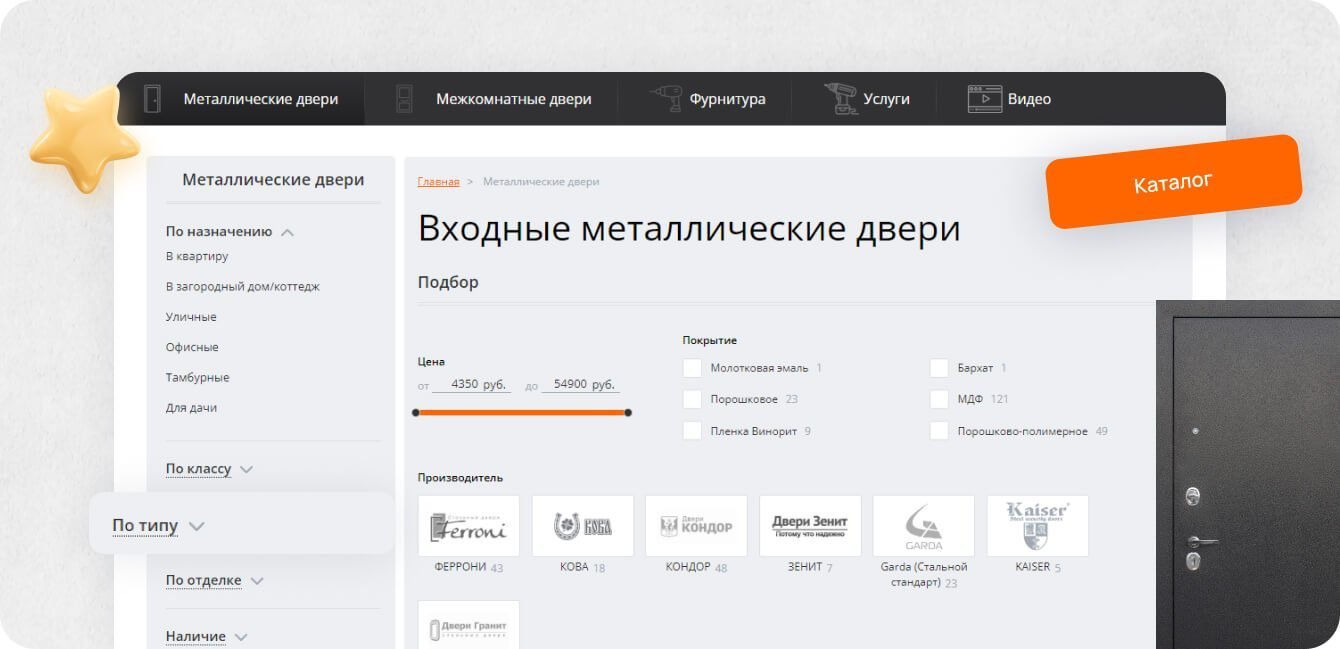Click the drill icon next to Фурнитура
The height and width of the screenshot is (649, 1340).
pyautogui.click(x=665, y=99)
